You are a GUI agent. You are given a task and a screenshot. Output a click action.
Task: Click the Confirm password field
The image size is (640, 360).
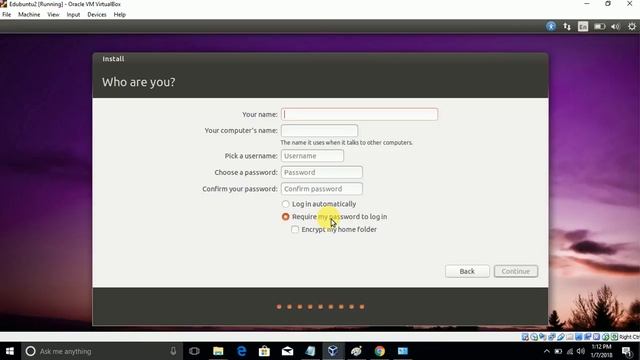pos(322,189)
